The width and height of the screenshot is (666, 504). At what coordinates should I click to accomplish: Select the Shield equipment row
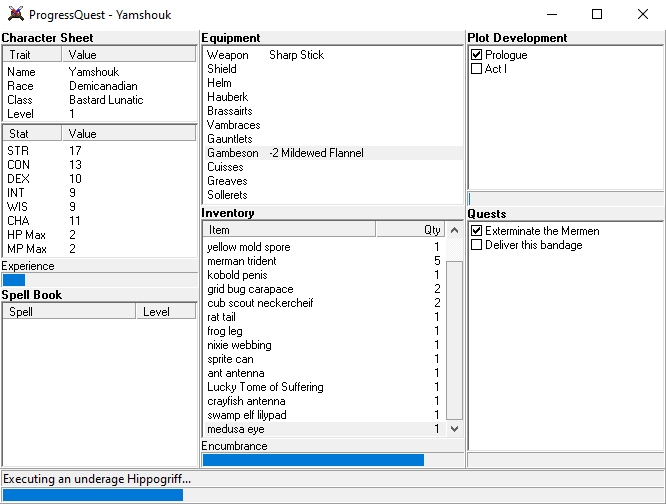(333, 69)
